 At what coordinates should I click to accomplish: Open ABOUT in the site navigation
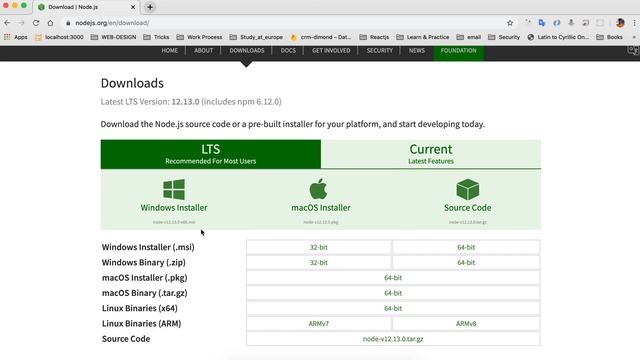click(x=203, y=51)
